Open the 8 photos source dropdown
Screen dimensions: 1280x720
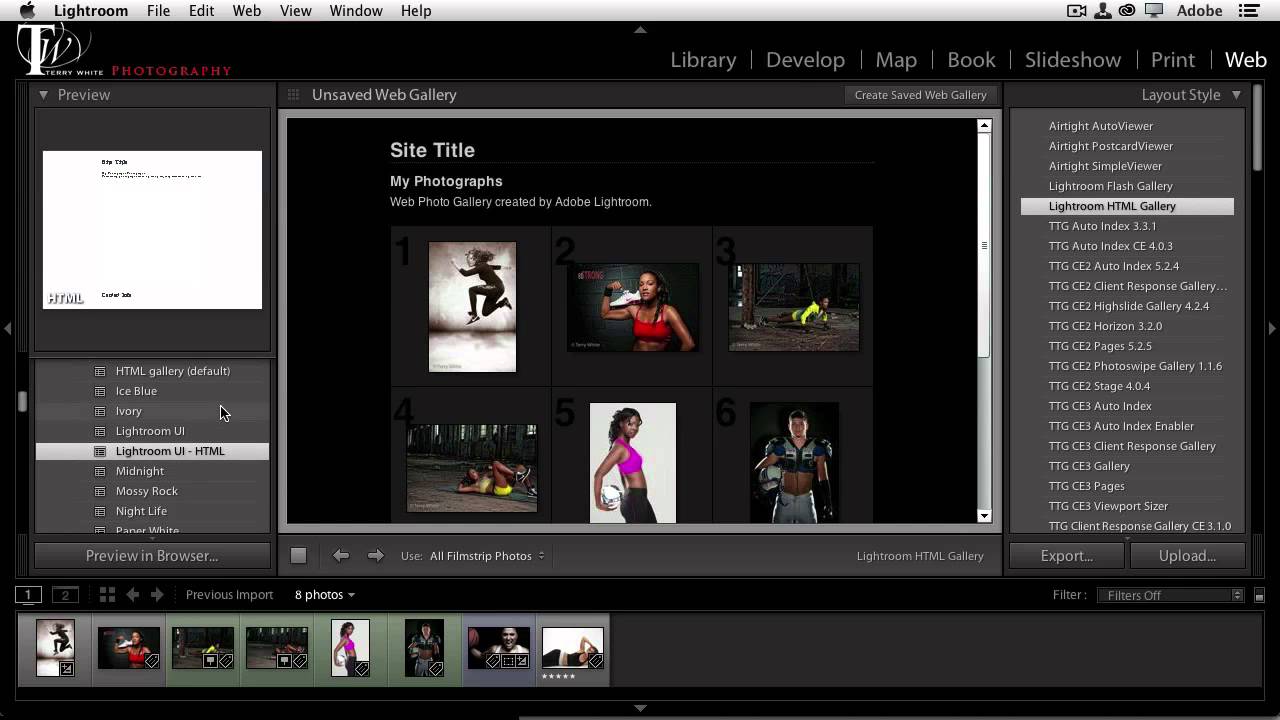325,595
